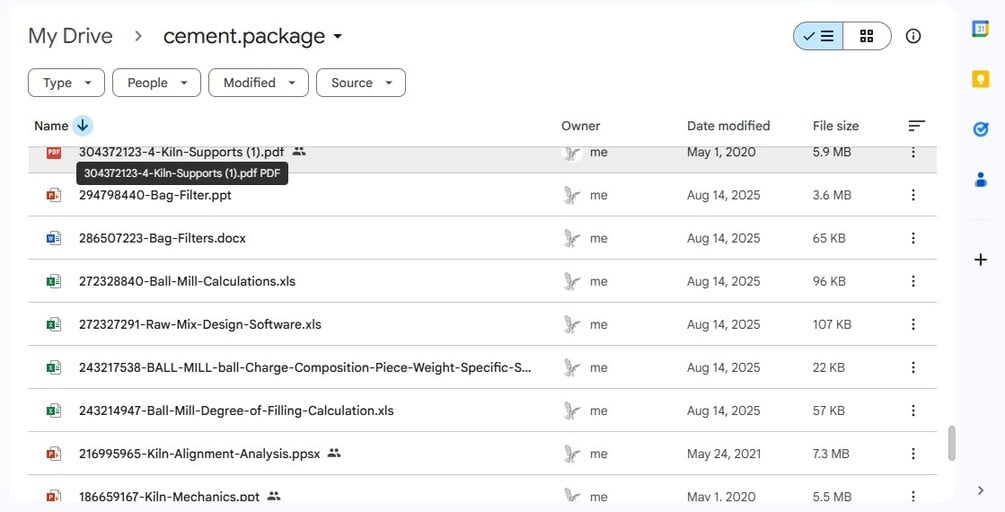
Task: Expand the Type filter dropdown
Action: (x=66, y=83)
